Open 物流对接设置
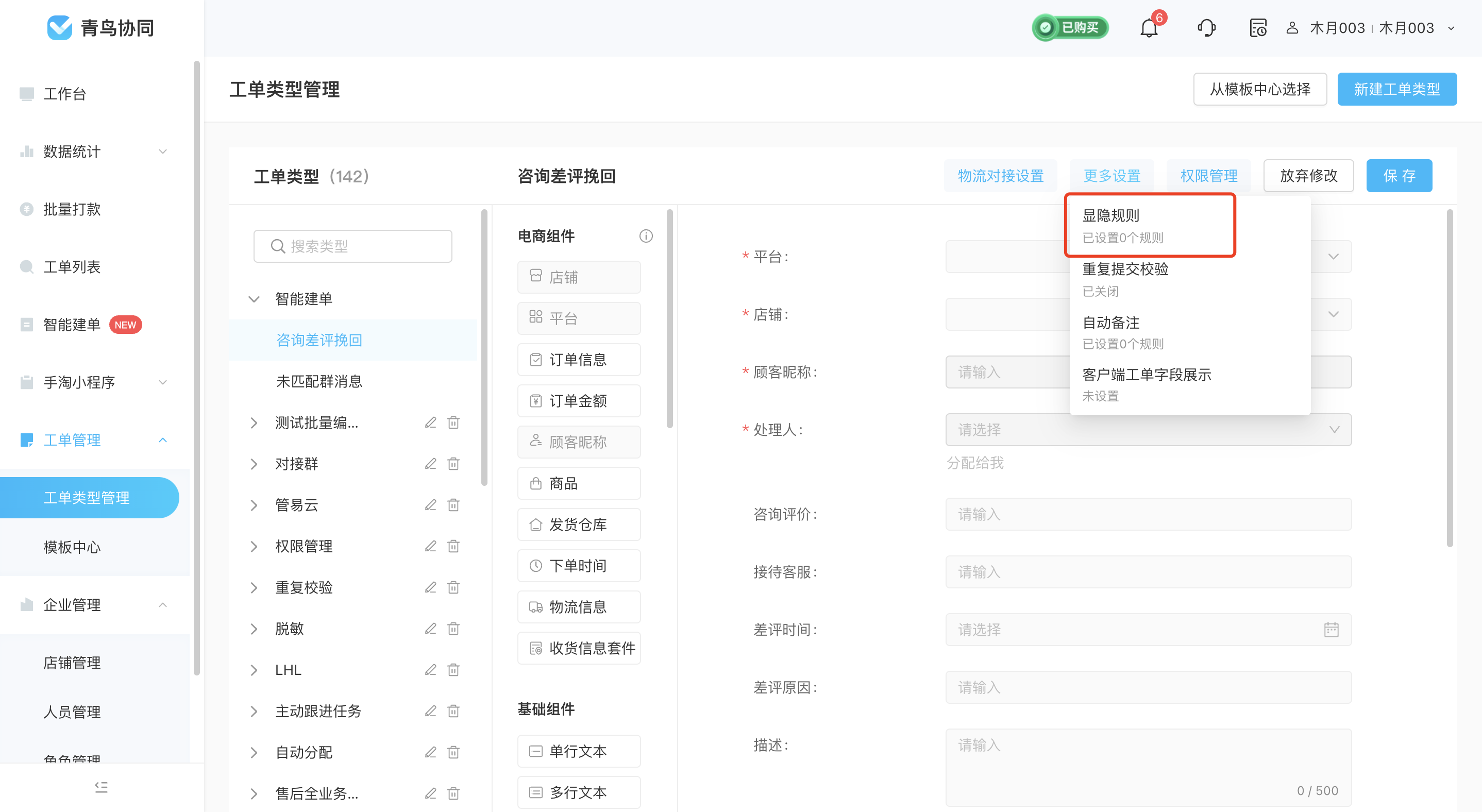Screen dimensions: 1482x812 [1001, 175]
